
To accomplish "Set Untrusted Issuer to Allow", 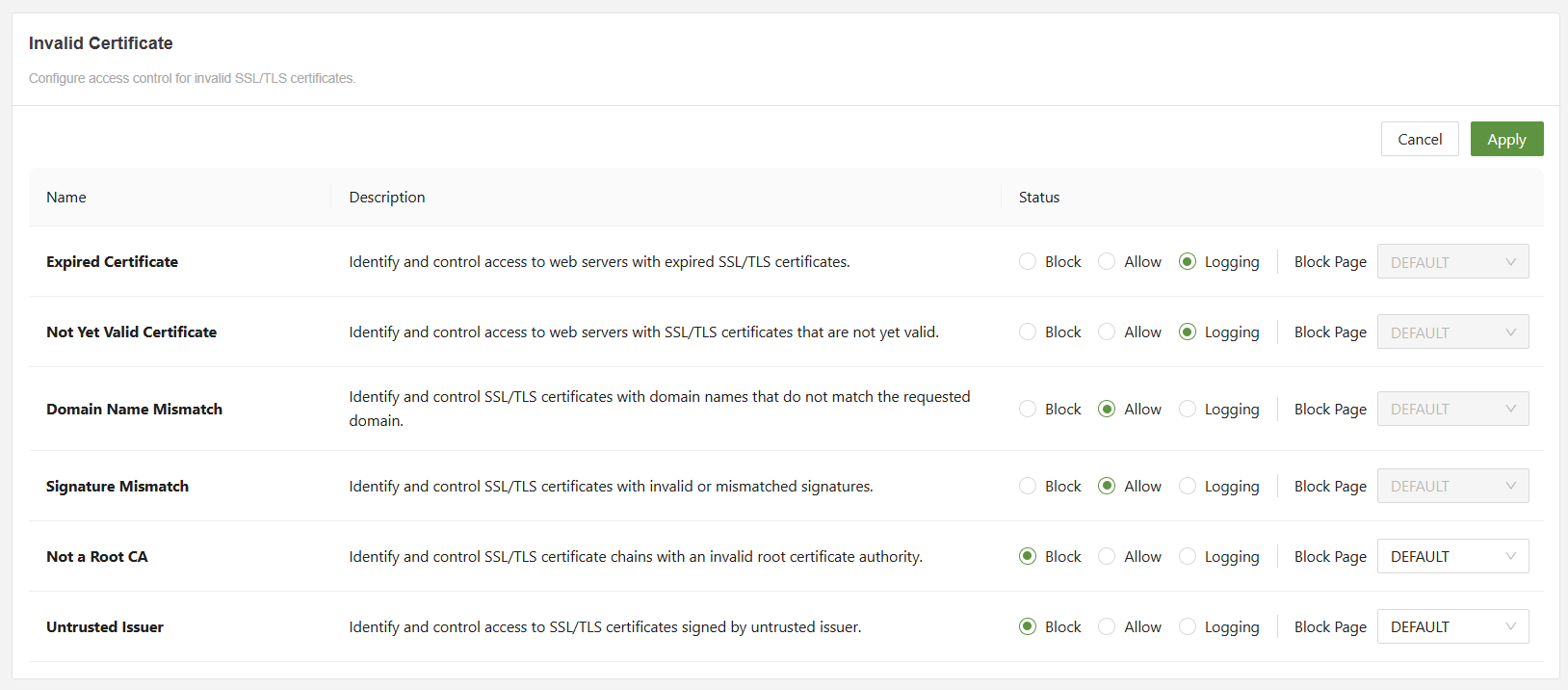I will [1107, 626].
